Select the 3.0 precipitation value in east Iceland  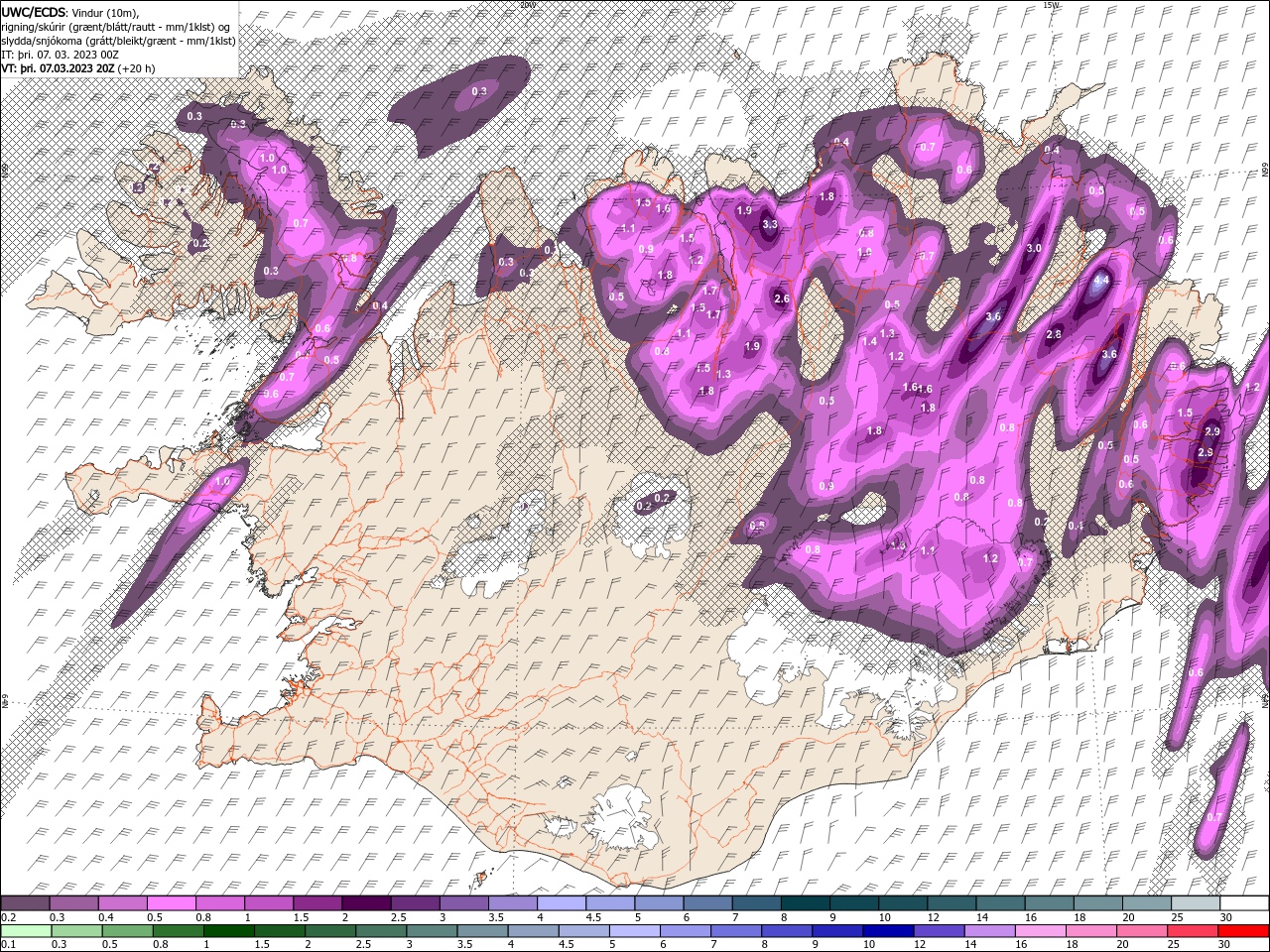click(1033, 248)
